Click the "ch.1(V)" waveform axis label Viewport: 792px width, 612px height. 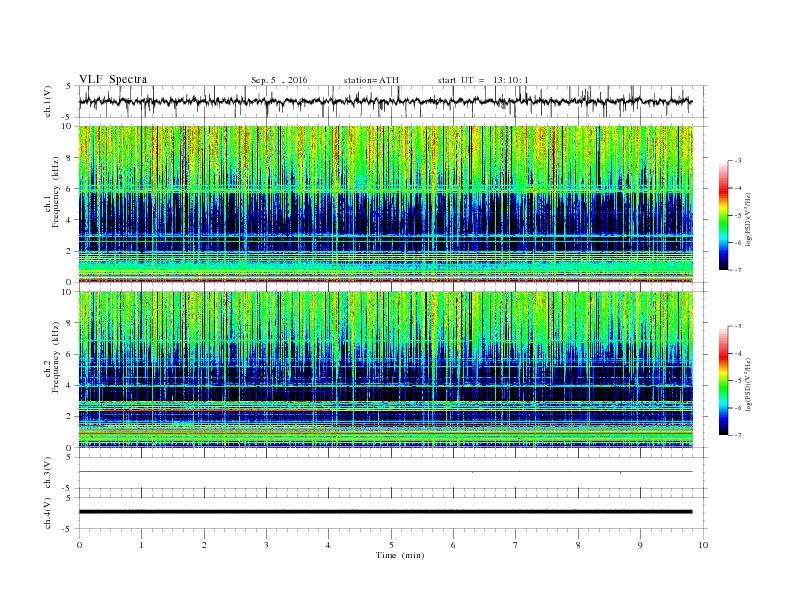(48, 102)
